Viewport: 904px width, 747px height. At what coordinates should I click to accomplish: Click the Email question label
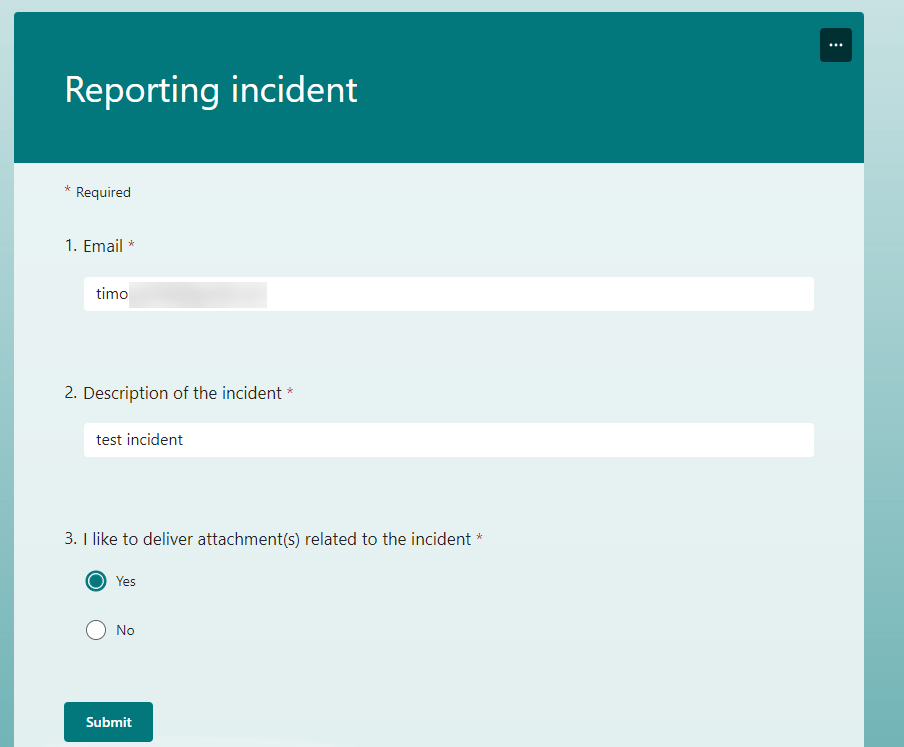(103, 246)
